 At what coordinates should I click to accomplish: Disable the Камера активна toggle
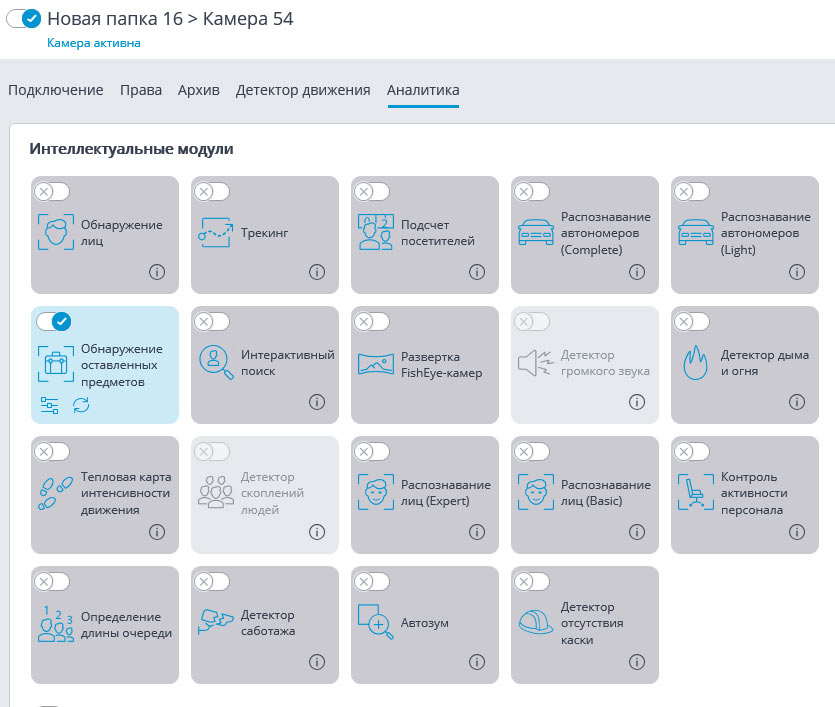click(x=24, y=18)
